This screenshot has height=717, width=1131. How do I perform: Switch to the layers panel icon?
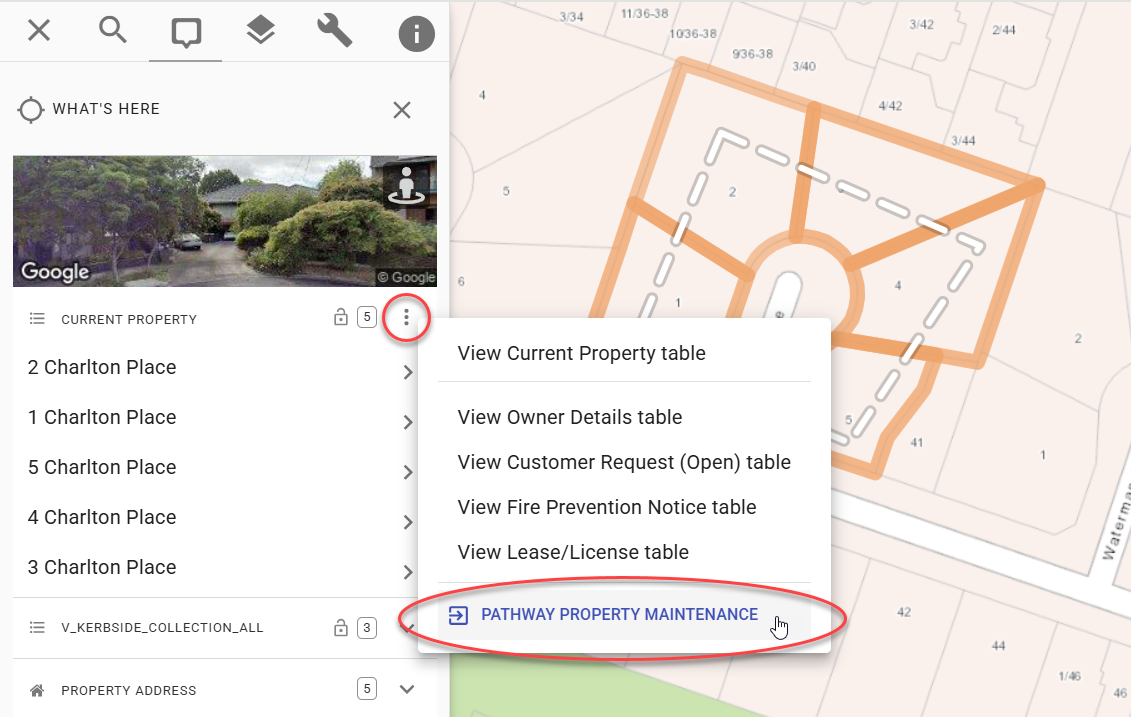[x=260, y=30]
